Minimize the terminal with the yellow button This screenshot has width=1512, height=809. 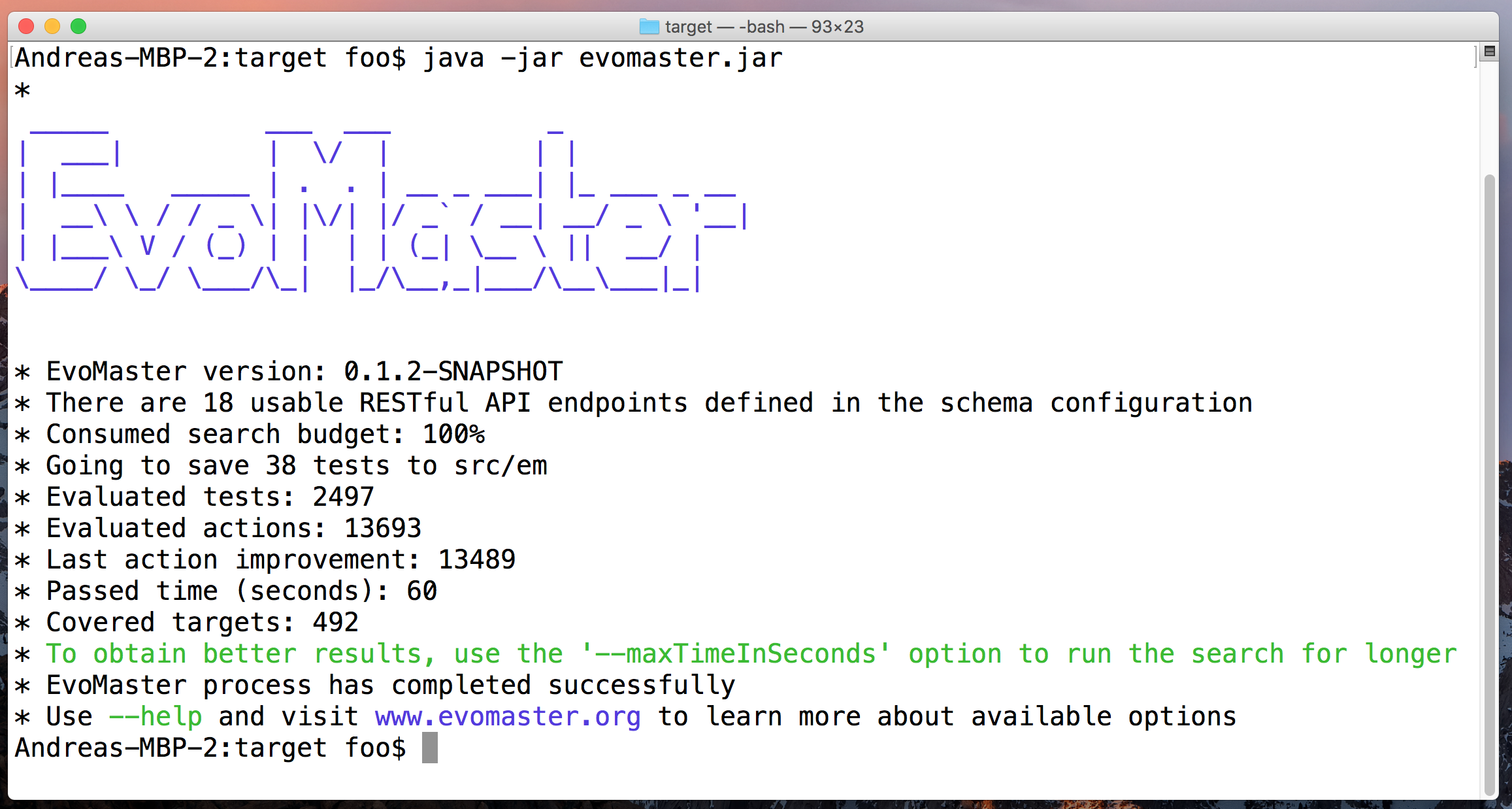click(x=52, y=26)
